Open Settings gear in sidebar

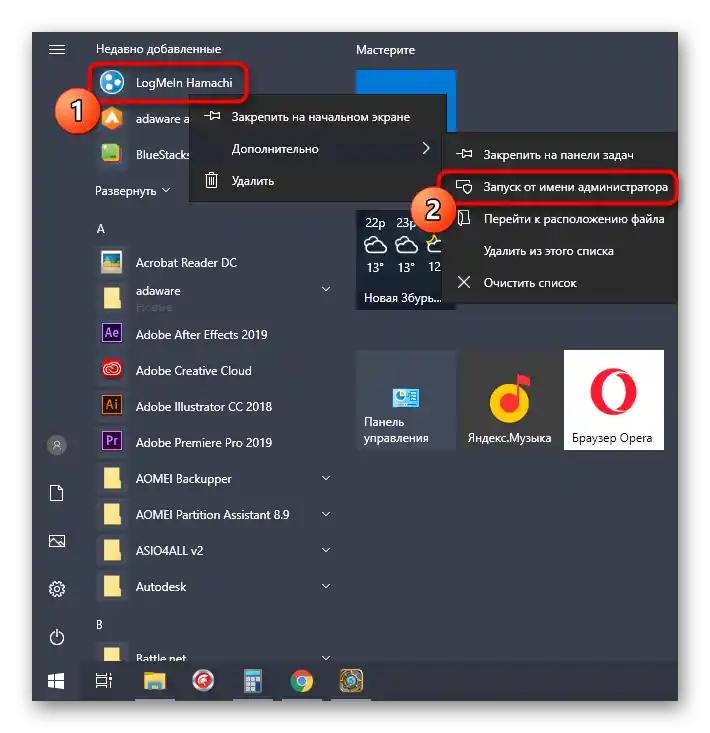point(57,589)
